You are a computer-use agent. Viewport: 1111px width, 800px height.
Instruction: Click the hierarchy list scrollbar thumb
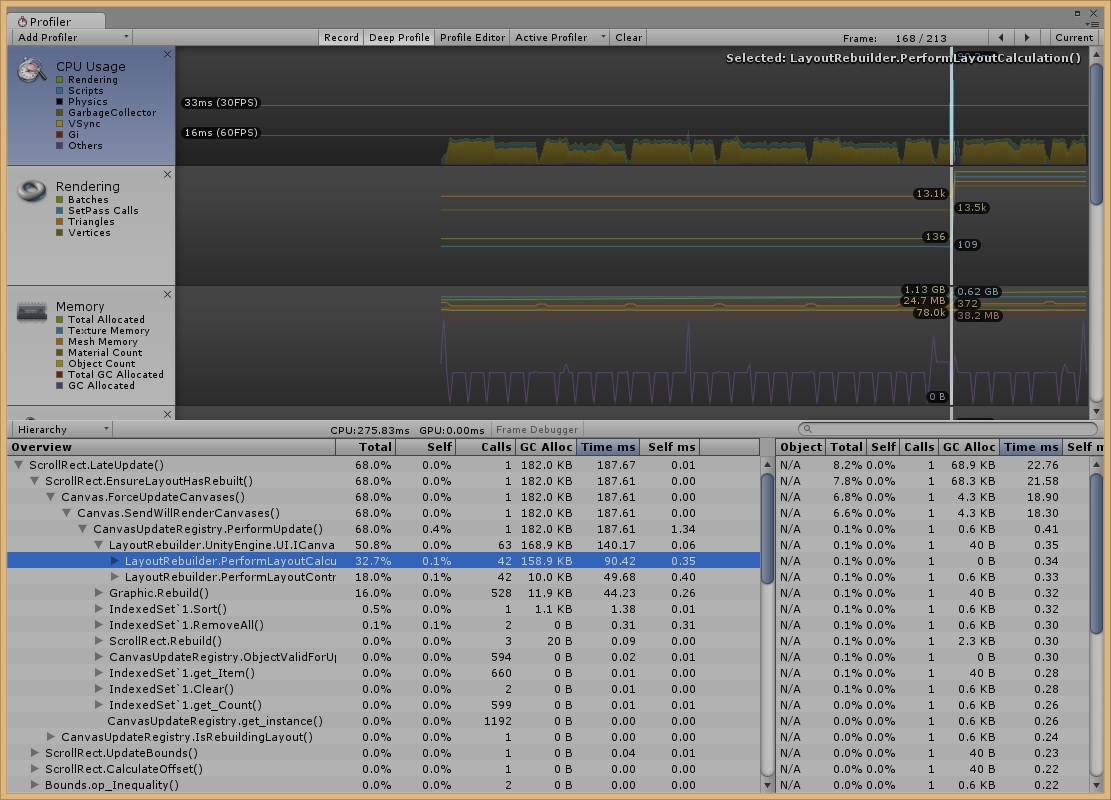(x=767, y=528)
